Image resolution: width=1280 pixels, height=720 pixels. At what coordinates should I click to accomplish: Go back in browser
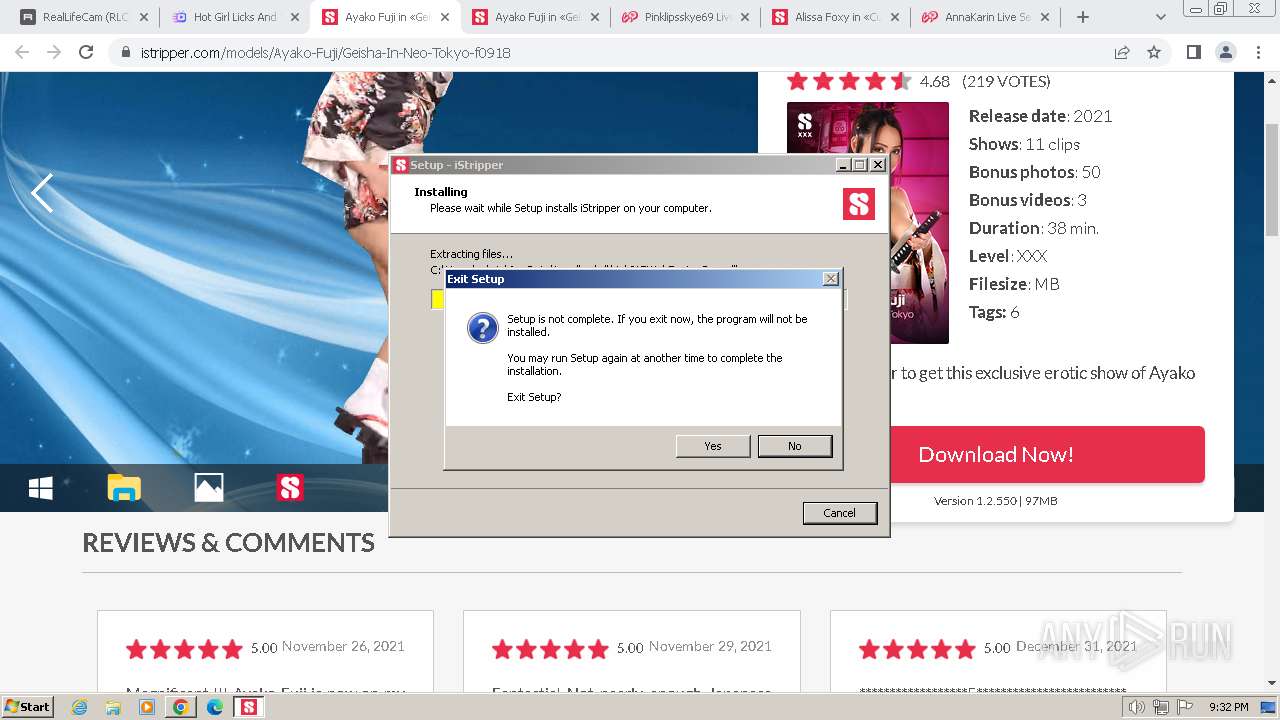coord(22,52)
